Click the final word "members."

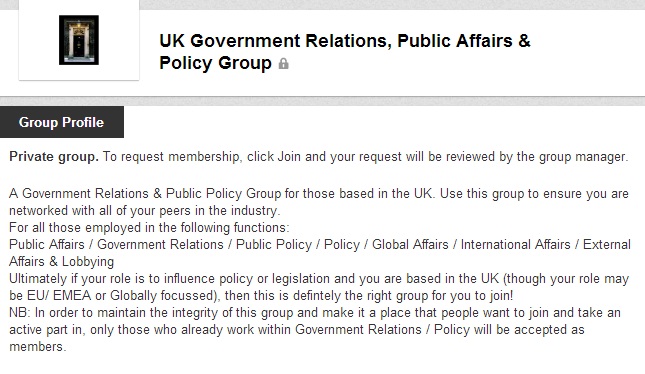(37, 347)
